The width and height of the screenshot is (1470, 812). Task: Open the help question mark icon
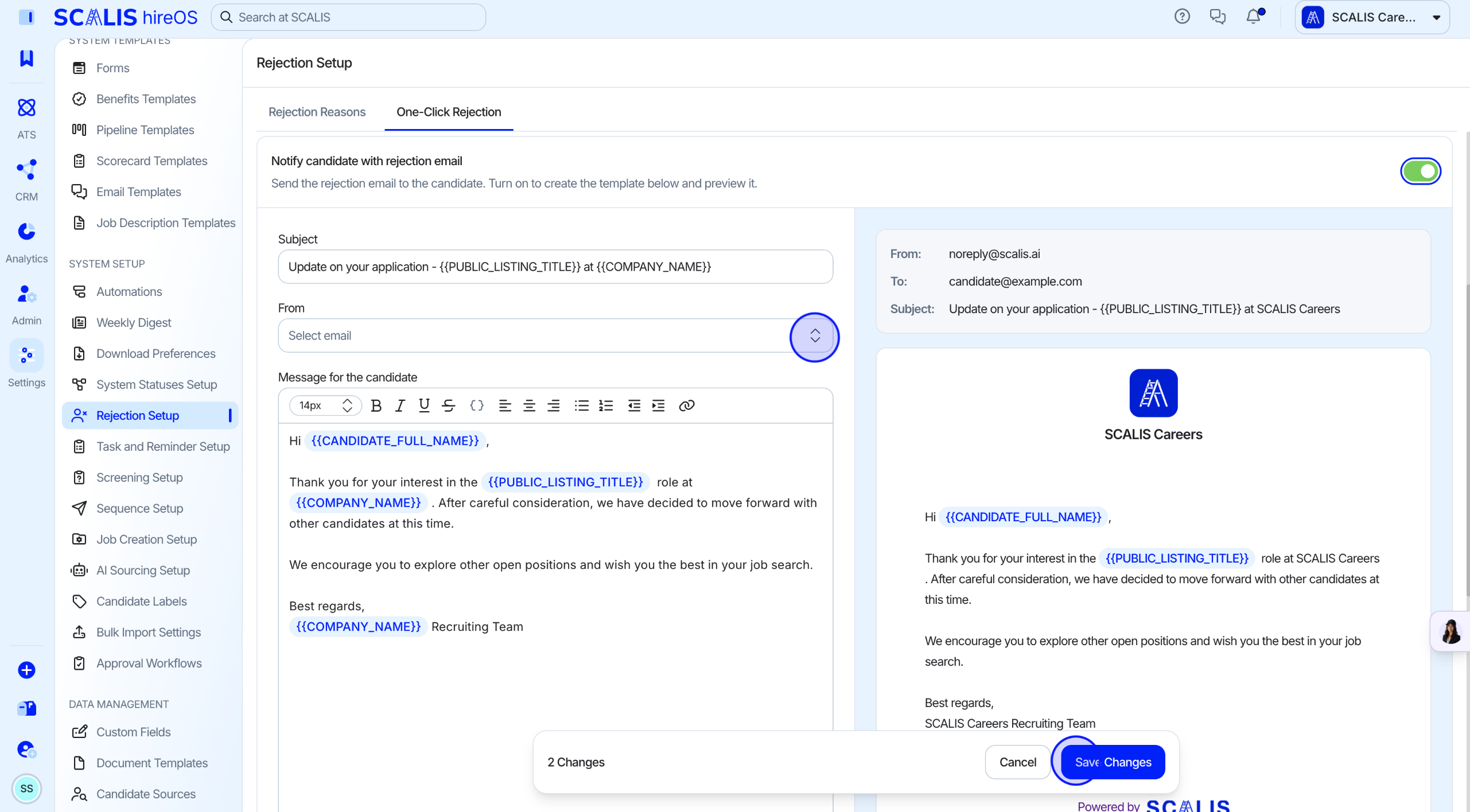(1182, 17)
